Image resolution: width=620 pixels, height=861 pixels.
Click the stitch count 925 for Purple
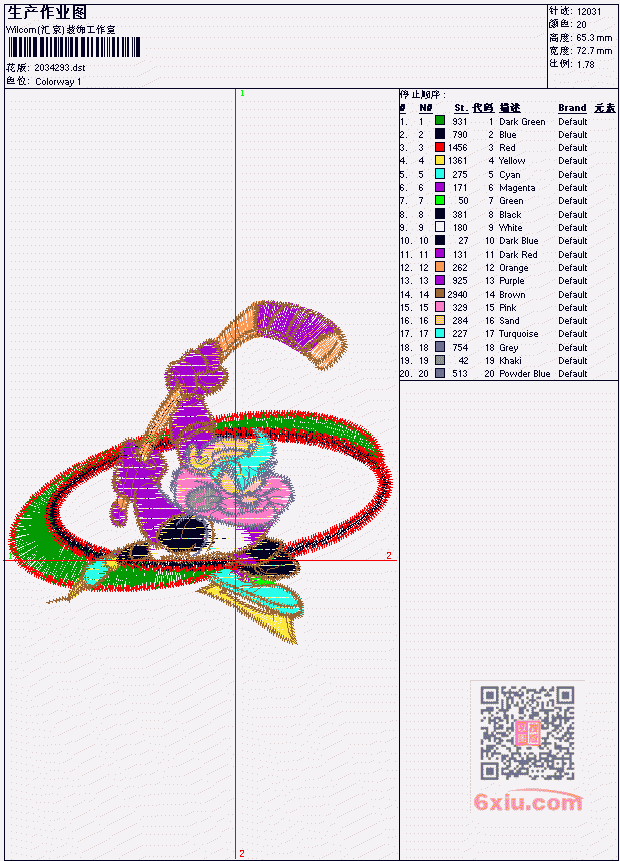(x=460, y=281)
